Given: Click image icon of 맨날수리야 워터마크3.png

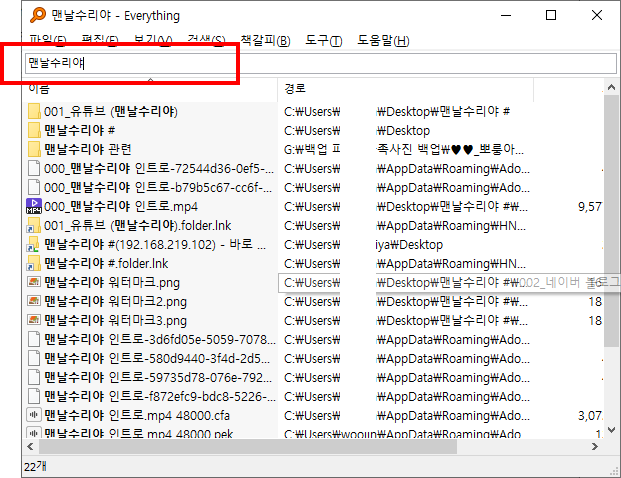Looking at the screenshot, I should [x=34, y=320].
